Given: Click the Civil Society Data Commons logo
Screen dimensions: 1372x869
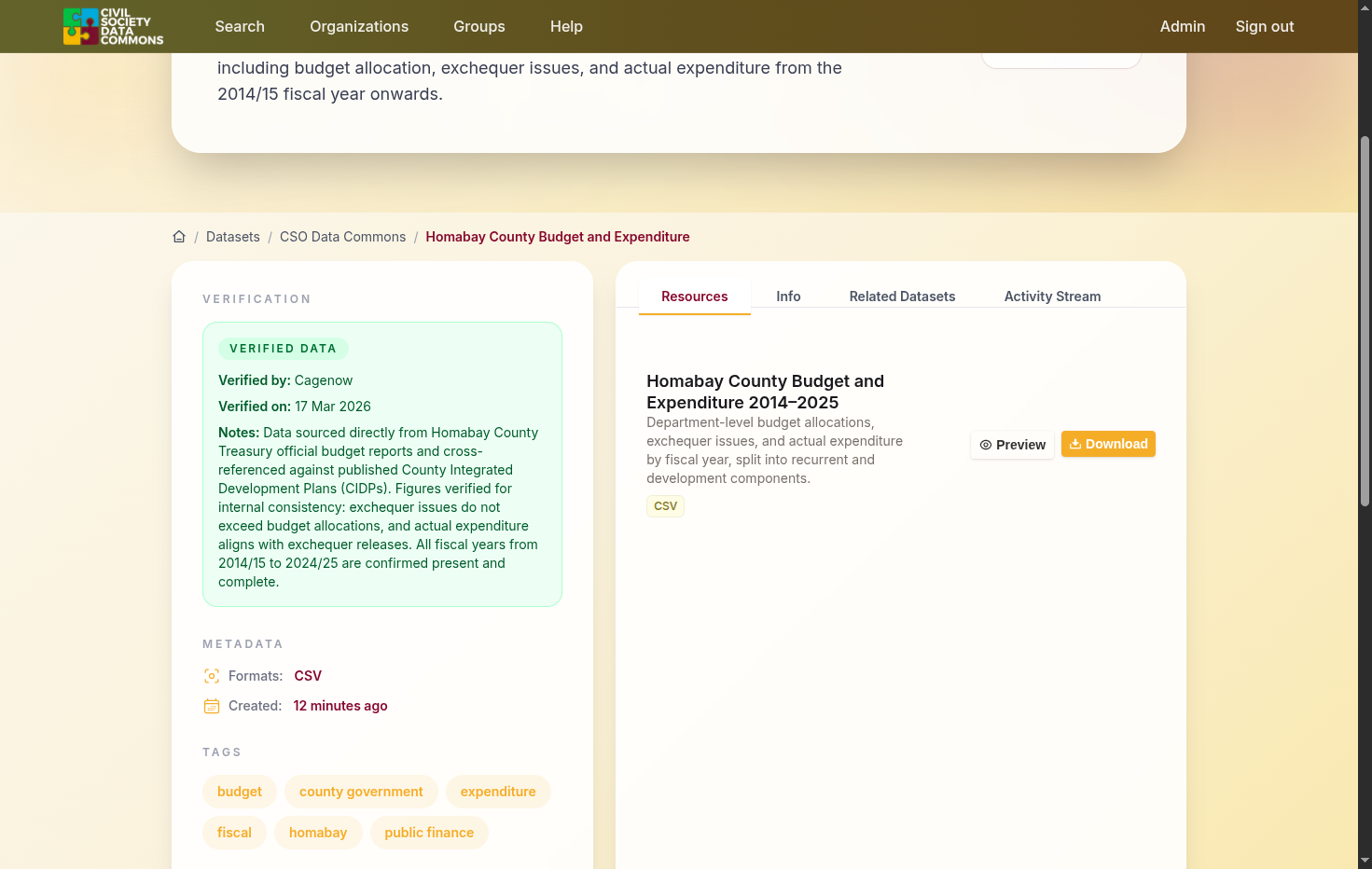Looking at the screenshot, I should tap(113, 26).
